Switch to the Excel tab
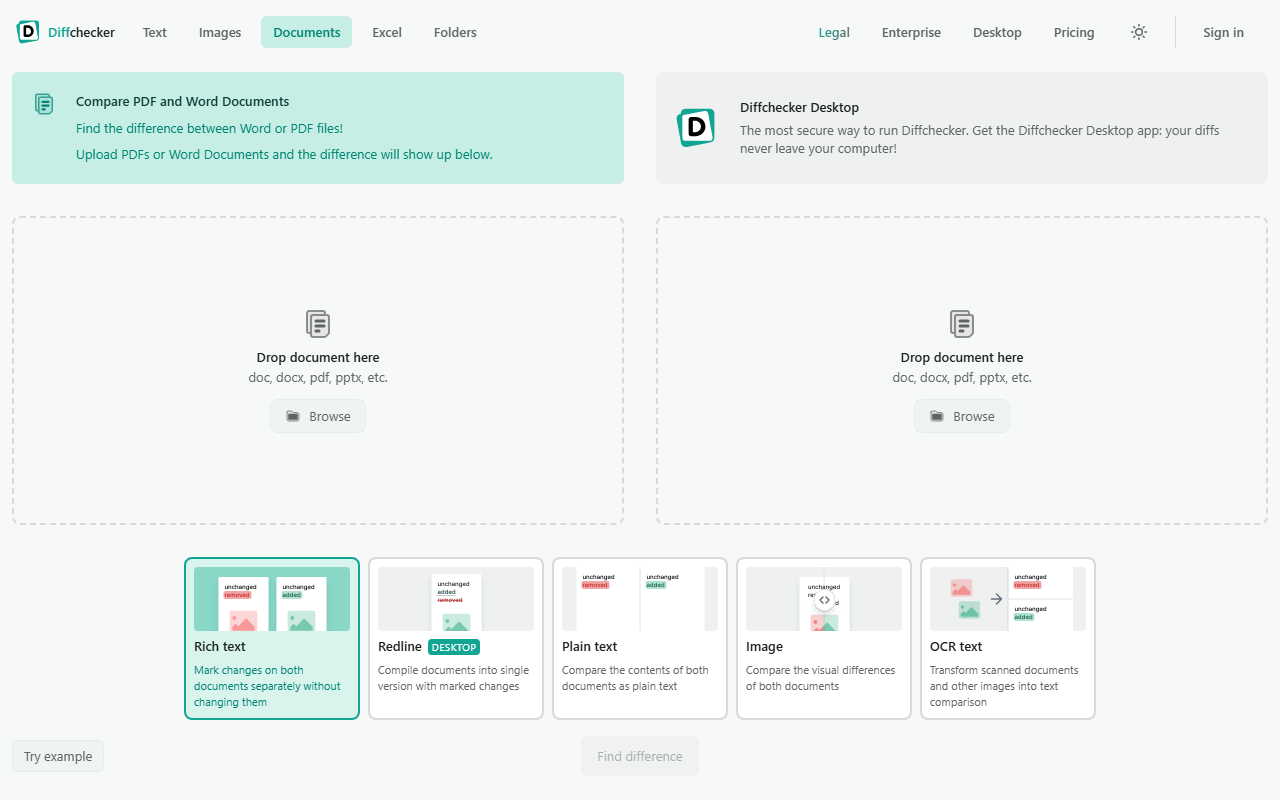The height and width of the screenshot is (800, 1280). [387, 32]
